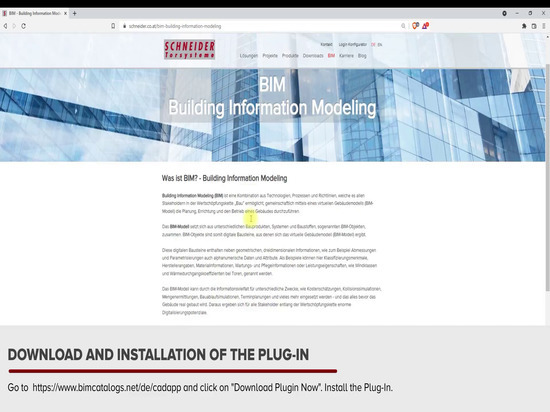Image resolution: width=550 pixels, height=412 pixels.
Task: Switch the site language to EN
Action: tap(380, 45)
